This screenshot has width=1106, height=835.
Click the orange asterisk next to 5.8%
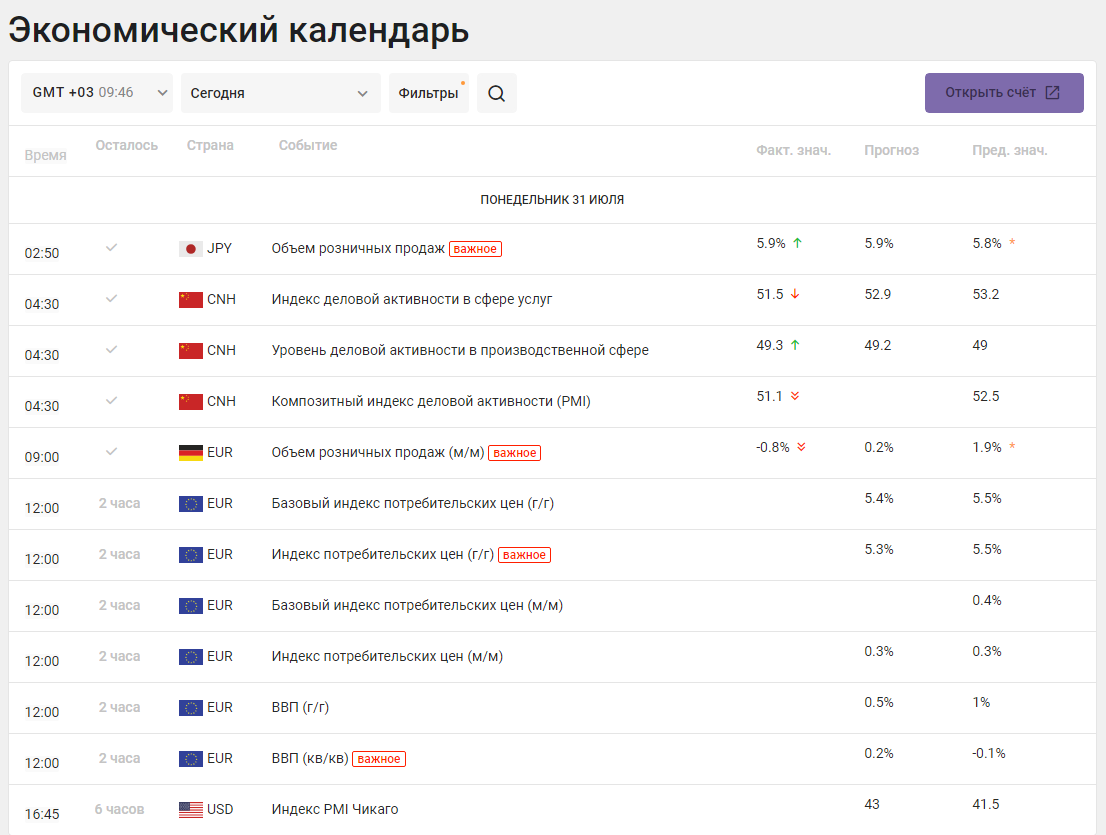[1012, 242]
